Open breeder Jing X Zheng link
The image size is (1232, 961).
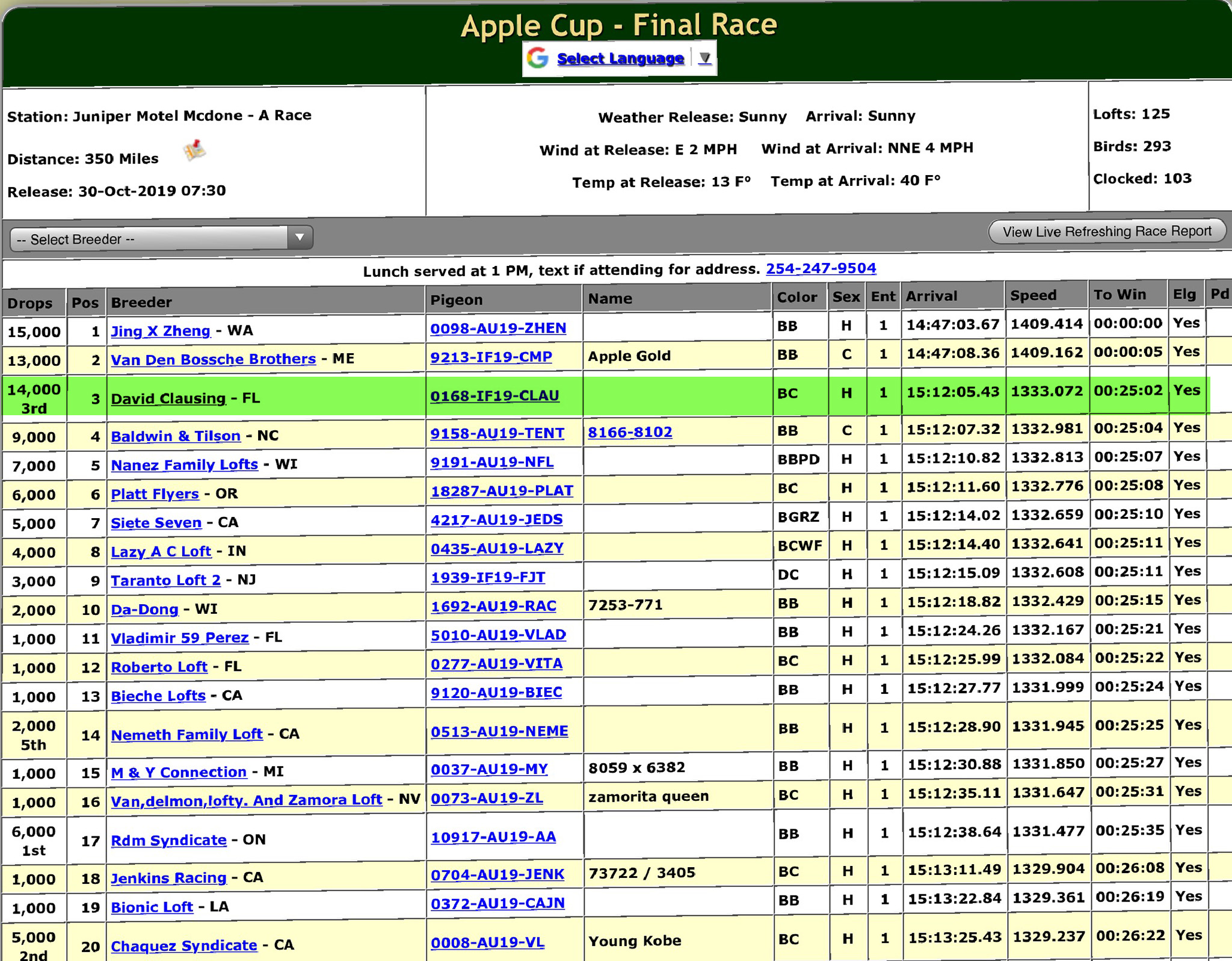tap(161, 331)
